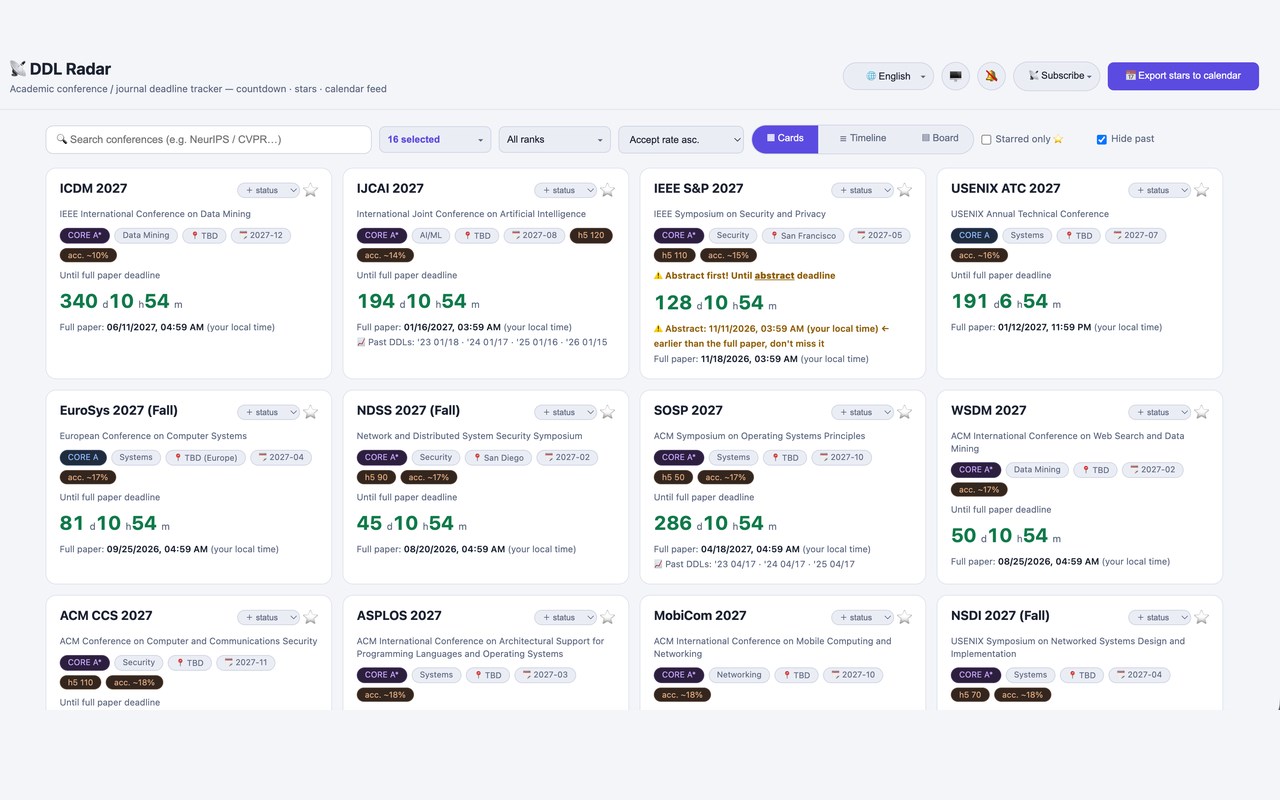The image size is (1280, 800).
Task: Star the USENIX ATC 2027 card
Action: (x=1201, y=190)
